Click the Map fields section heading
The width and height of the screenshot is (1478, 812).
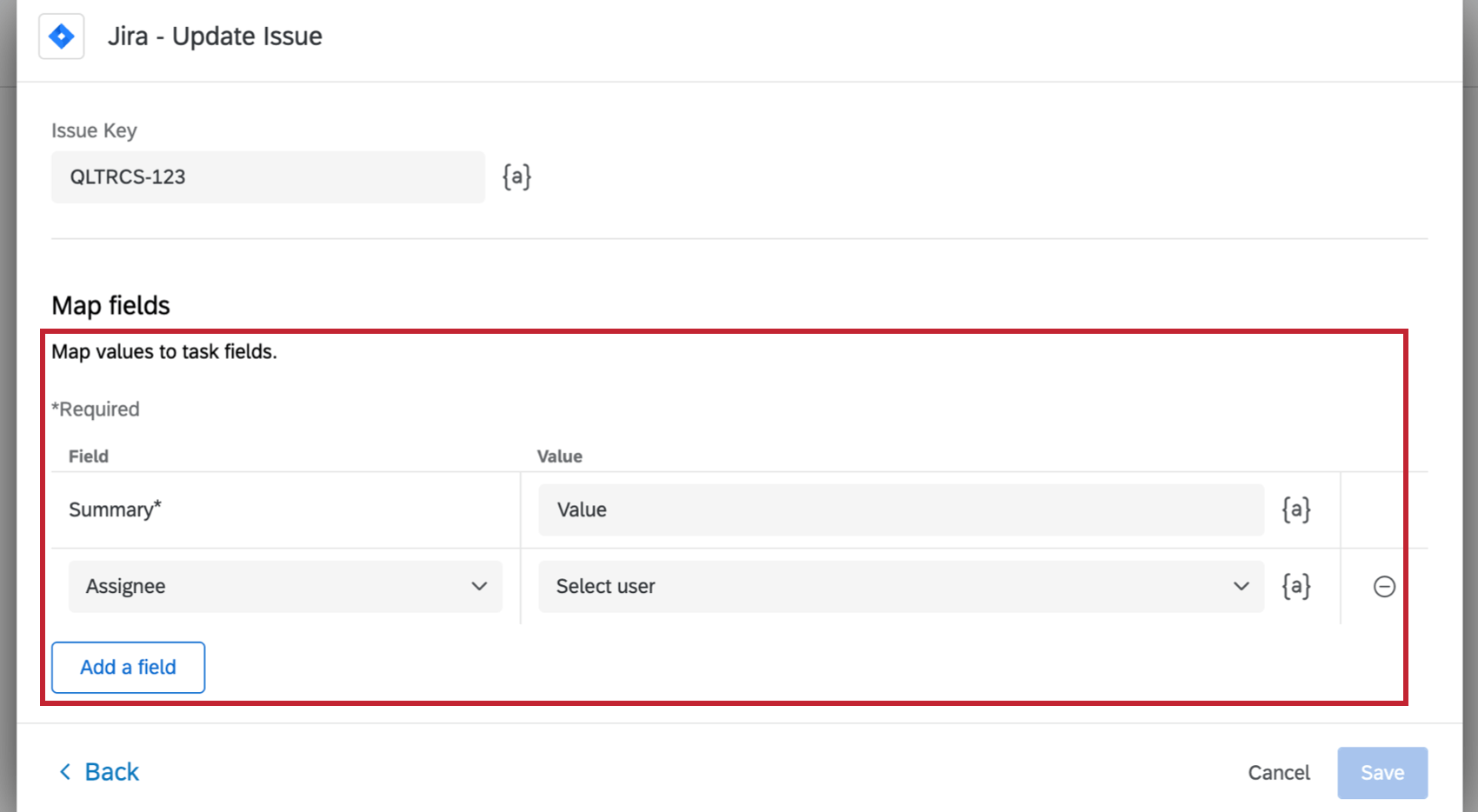(110, 305)
